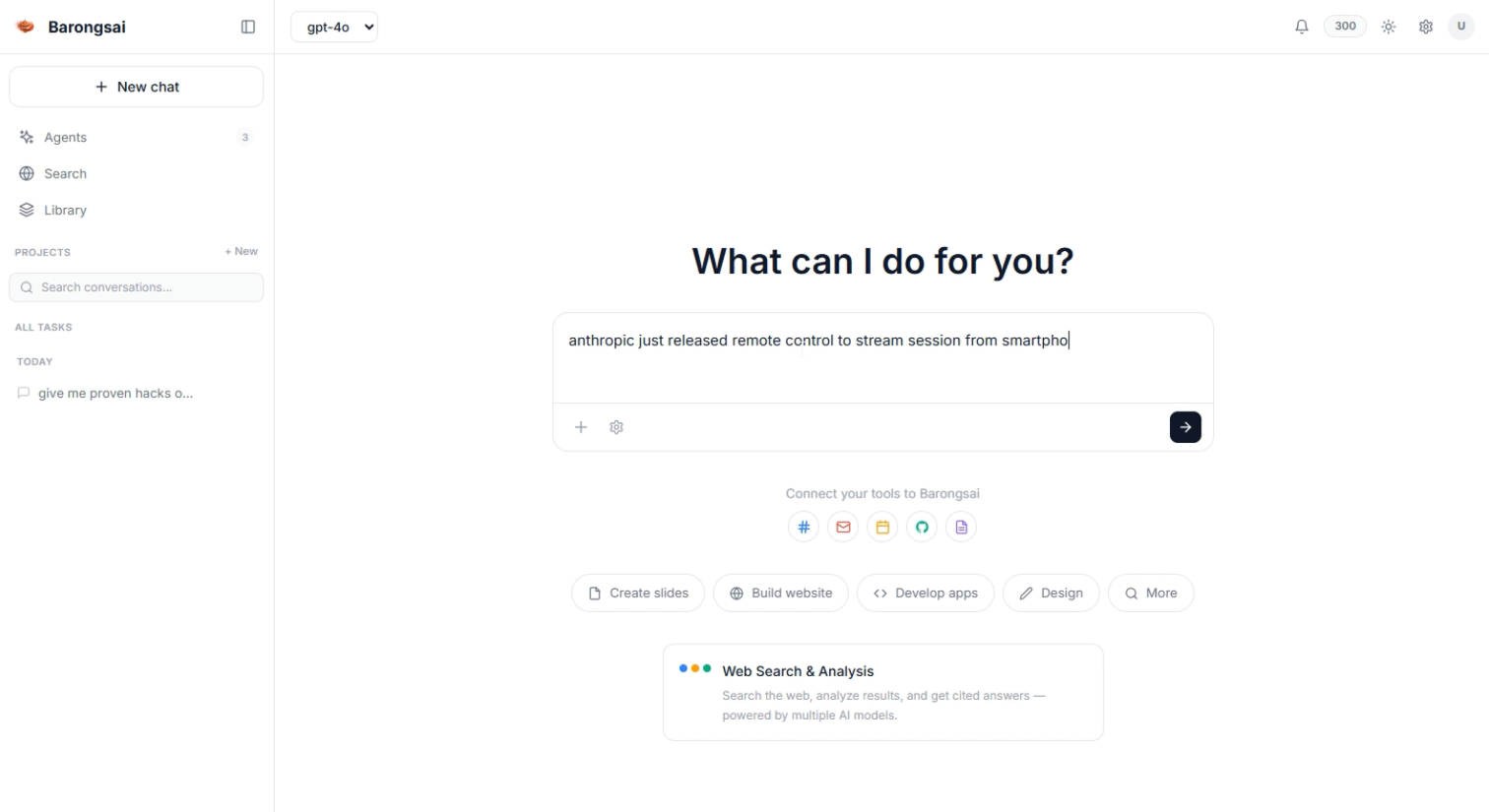Connect the GitHub tool icon
This screenshot has width=1489, height=812.
[922, 527]
